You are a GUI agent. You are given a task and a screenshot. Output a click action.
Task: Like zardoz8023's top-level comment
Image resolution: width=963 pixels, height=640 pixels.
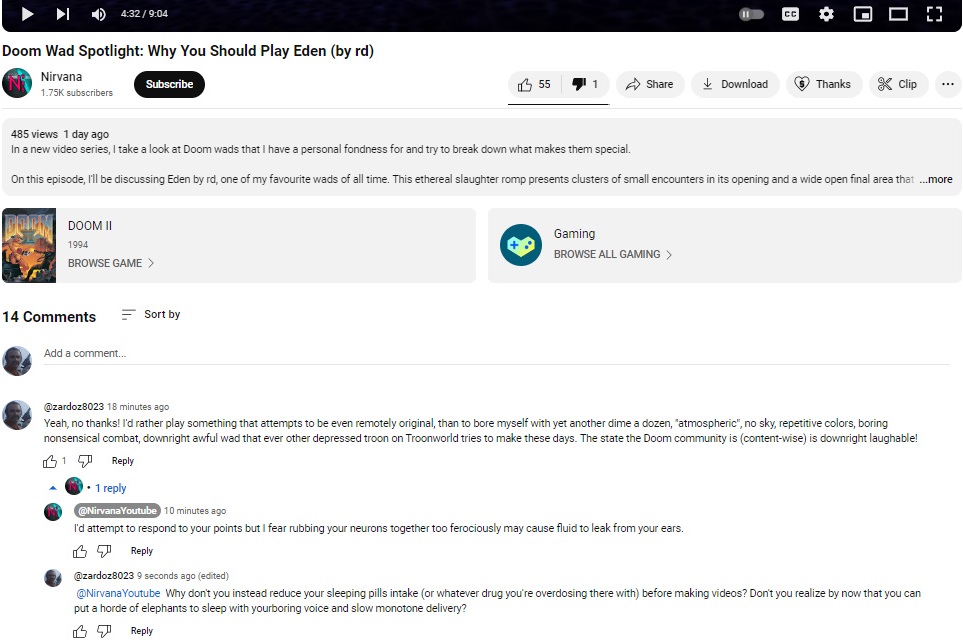pos(50,461)
